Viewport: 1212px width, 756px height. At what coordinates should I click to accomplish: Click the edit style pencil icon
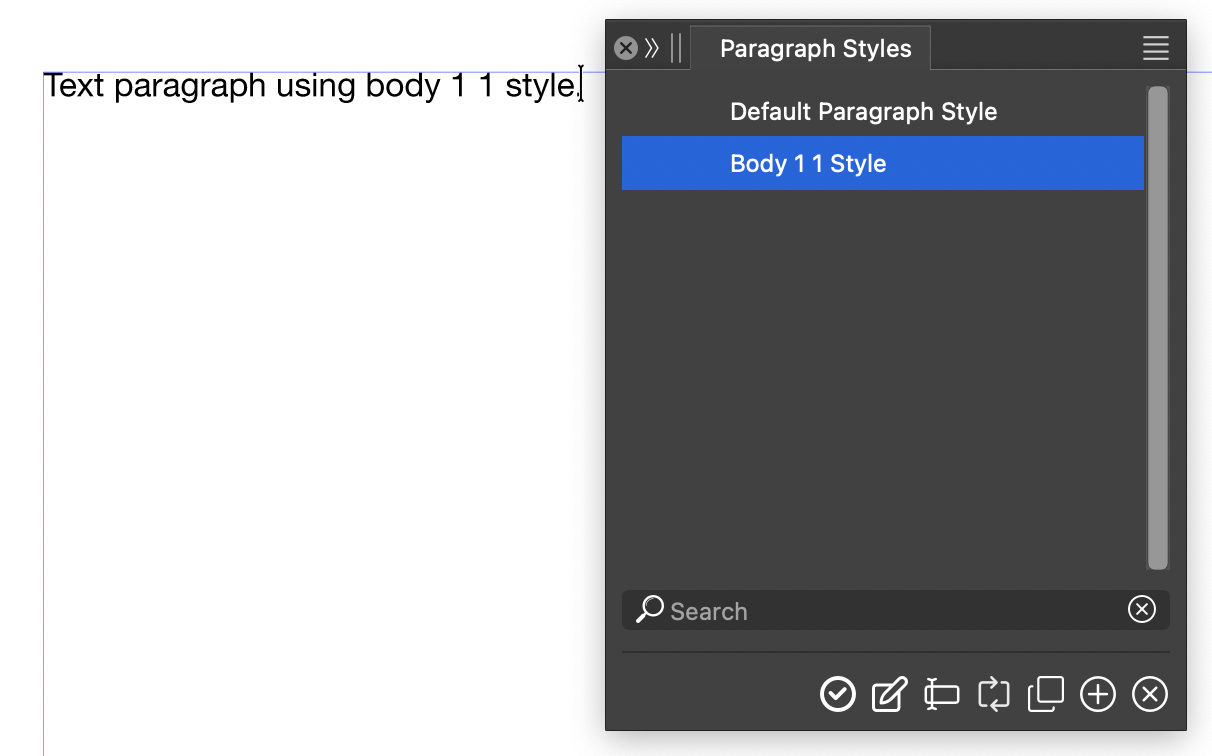tap(890, 694)
